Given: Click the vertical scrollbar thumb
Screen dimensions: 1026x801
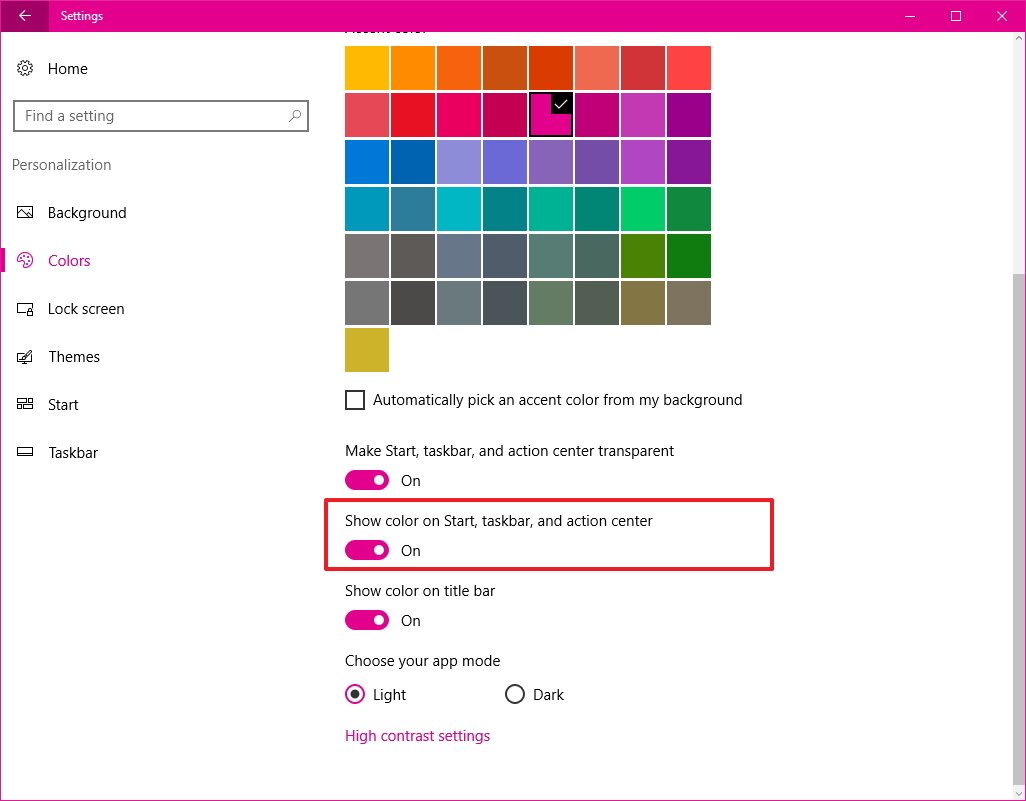Looking at the screenshot, I should pyautogui.click(x=1018, y=530).
